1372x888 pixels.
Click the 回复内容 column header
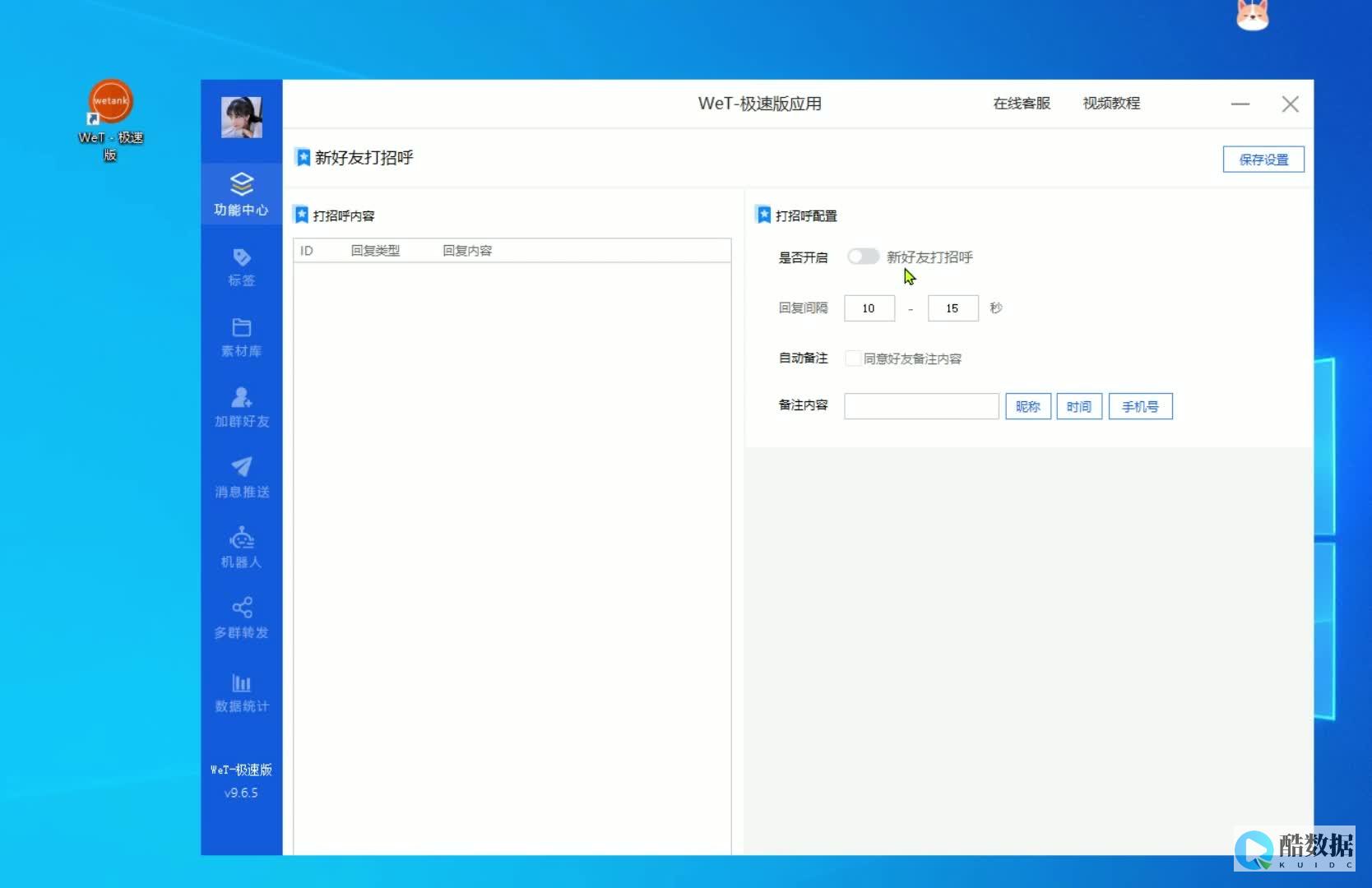(467, 251)
